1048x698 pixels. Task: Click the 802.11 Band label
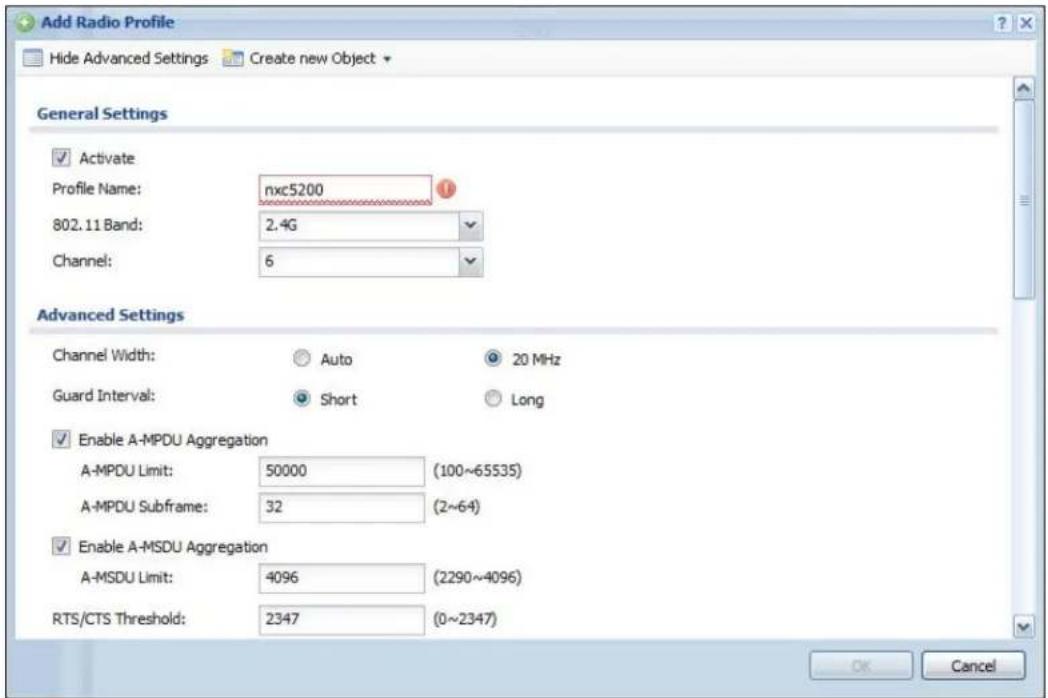(x=98, y=225)
